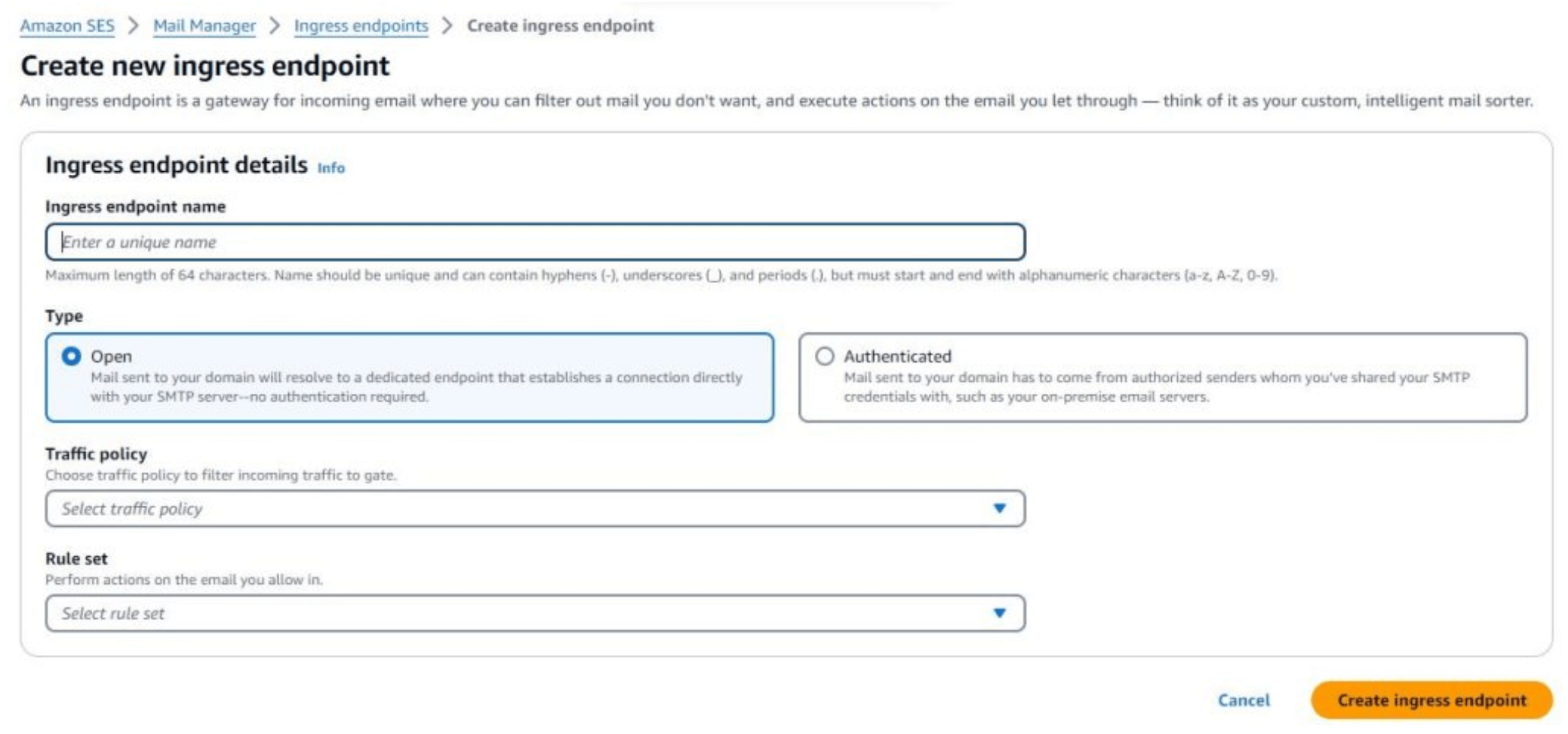The height and width of the screenshot is (734, 1568).
Task: Open the Select traffic policy dropdown
Action: [518, 509]
